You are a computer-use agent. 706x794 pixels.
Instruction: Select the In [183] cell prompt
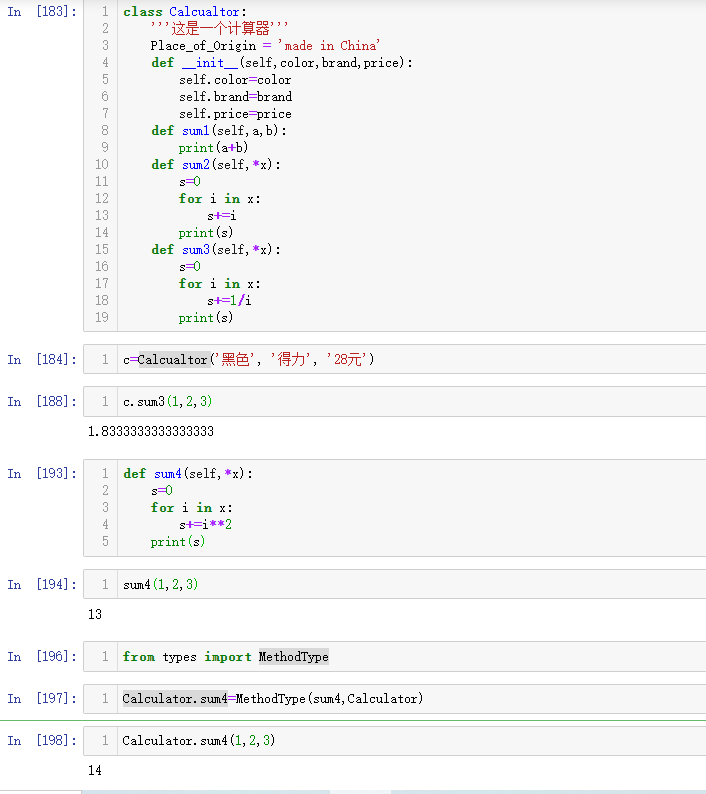[42, 12]
